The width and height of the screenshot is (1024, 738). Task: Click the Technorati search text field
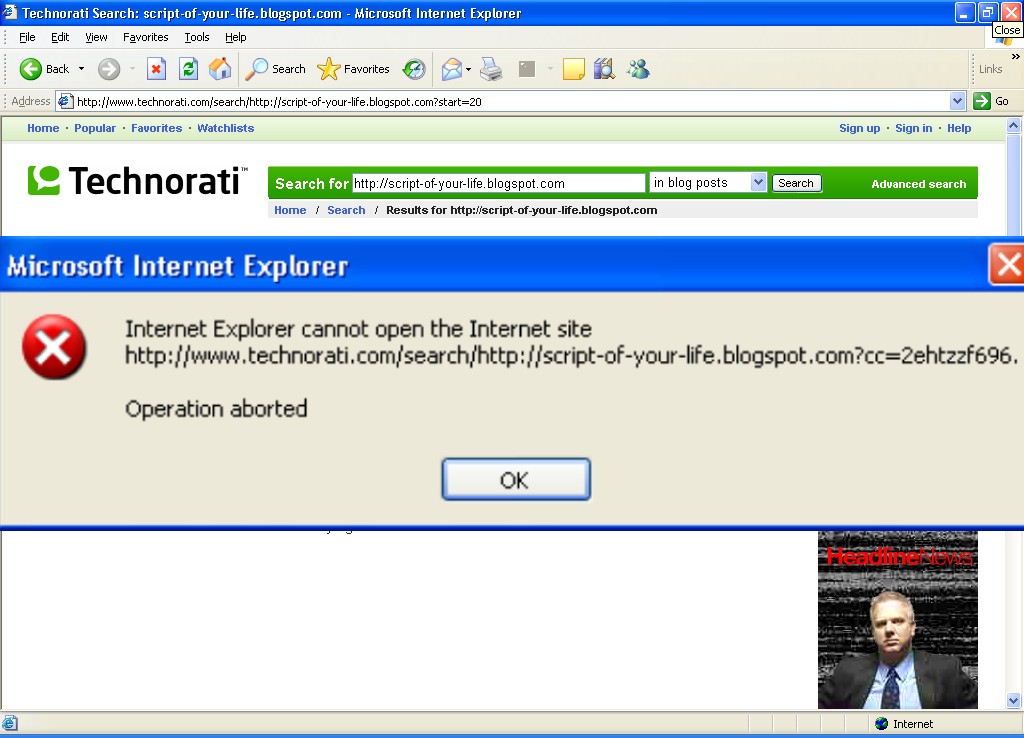[499, 184]
